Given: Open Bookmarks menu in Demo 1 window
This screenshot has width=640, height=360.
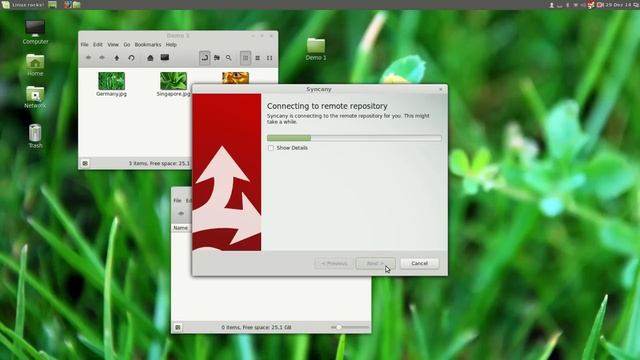Looking at the screenshot, I should 148,44.
